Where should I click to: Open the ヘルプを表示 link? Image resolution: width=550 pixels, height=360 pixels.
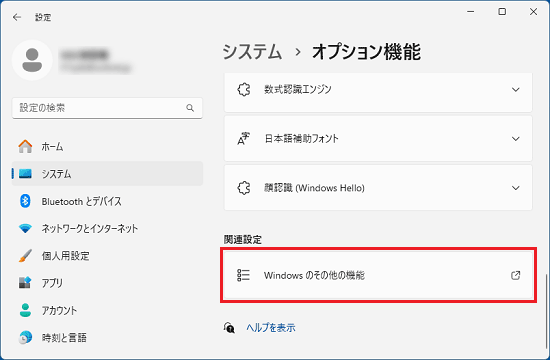[x=271, y=328]
